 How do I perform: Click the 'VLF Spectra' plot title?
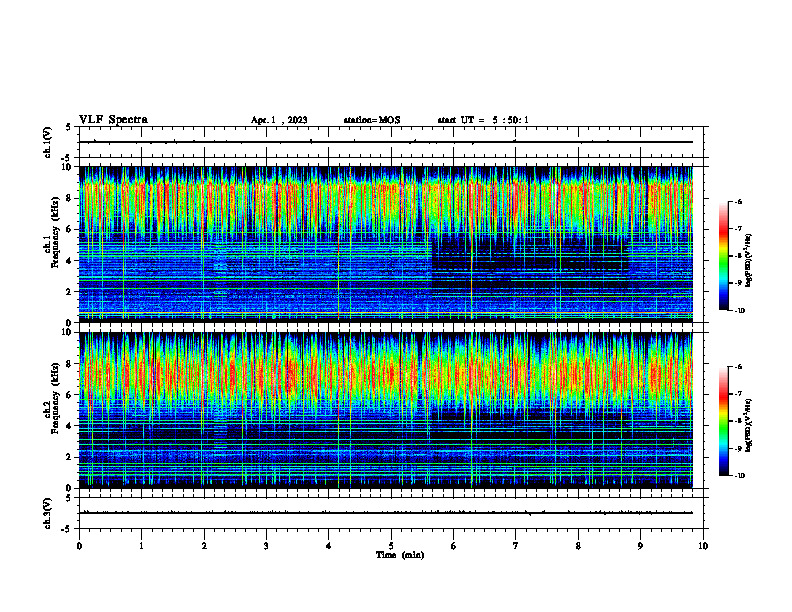[113, 120]
